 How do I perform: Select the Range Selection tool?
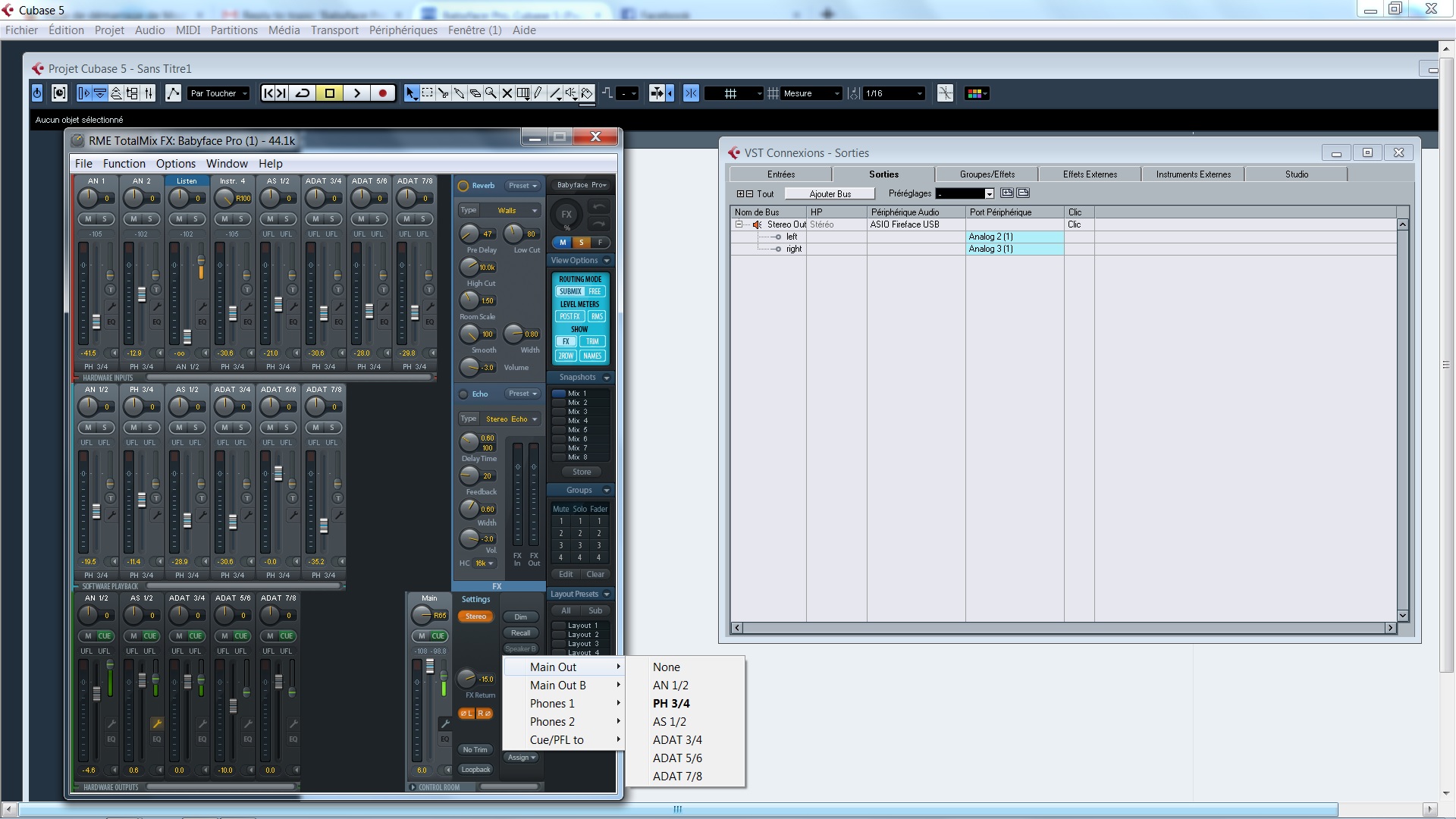point(428,93)
